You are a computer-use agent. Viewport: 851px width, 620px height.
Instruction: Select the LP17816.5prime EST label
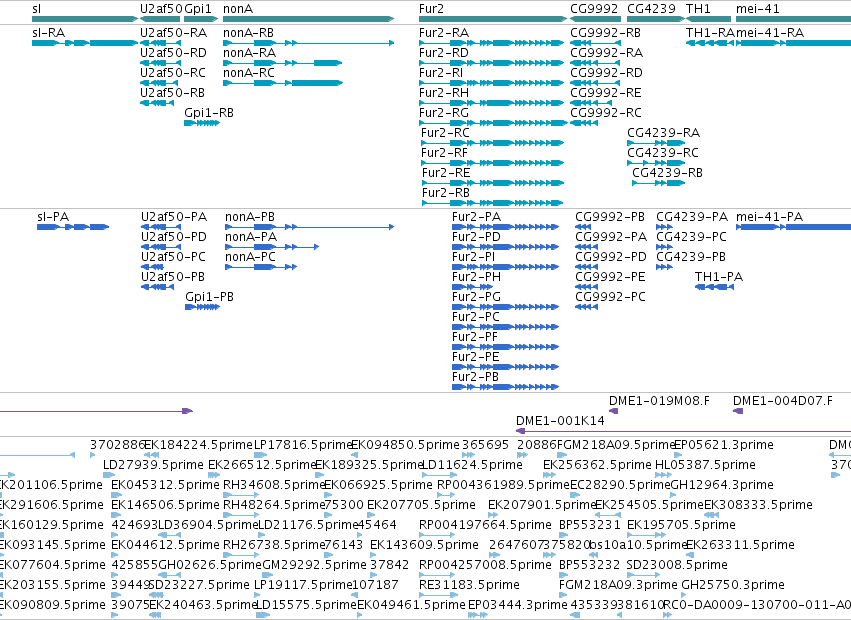[304, 445]
